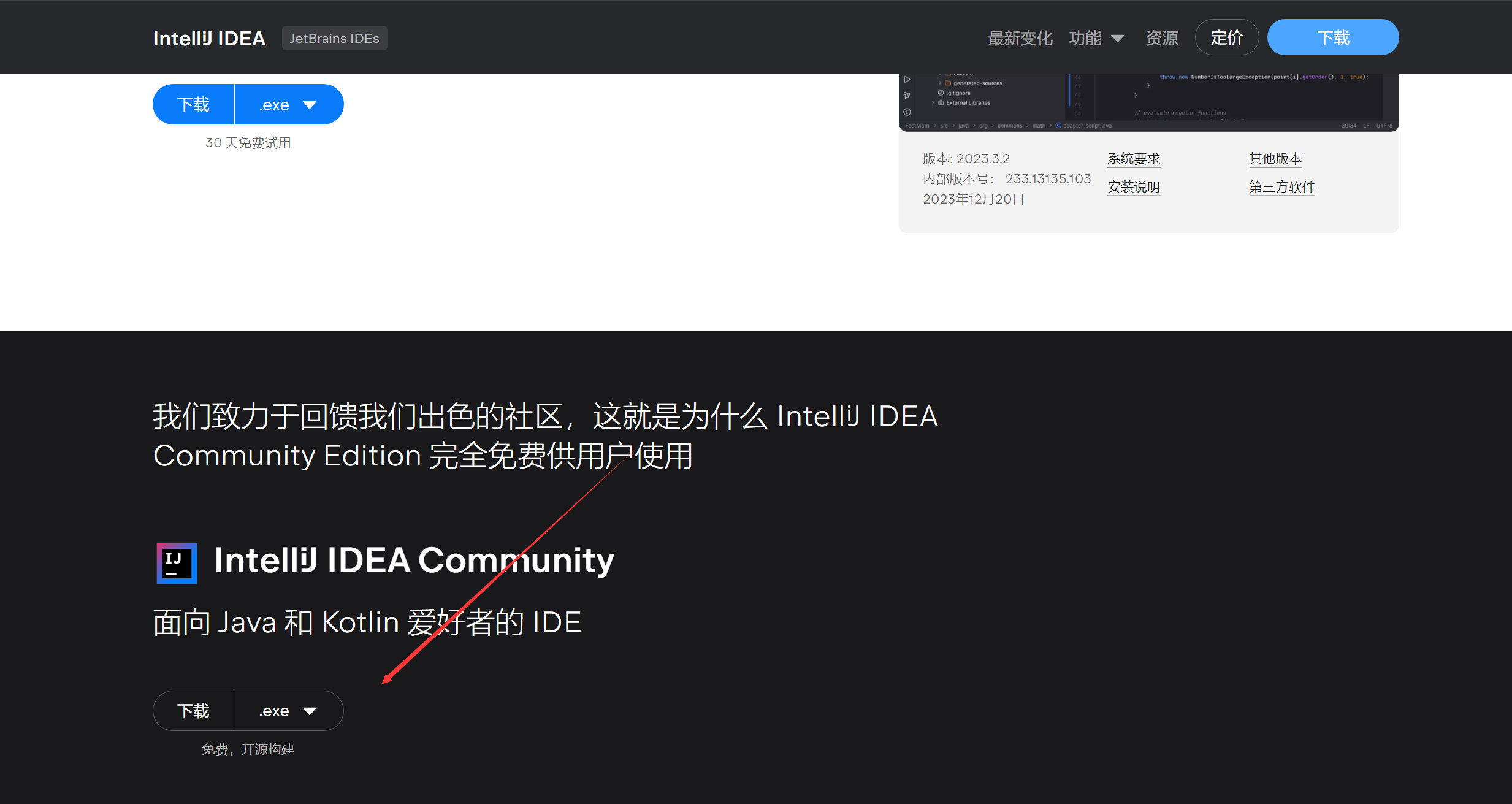Open the JetBrains IDEs badge

coord(334,38)
